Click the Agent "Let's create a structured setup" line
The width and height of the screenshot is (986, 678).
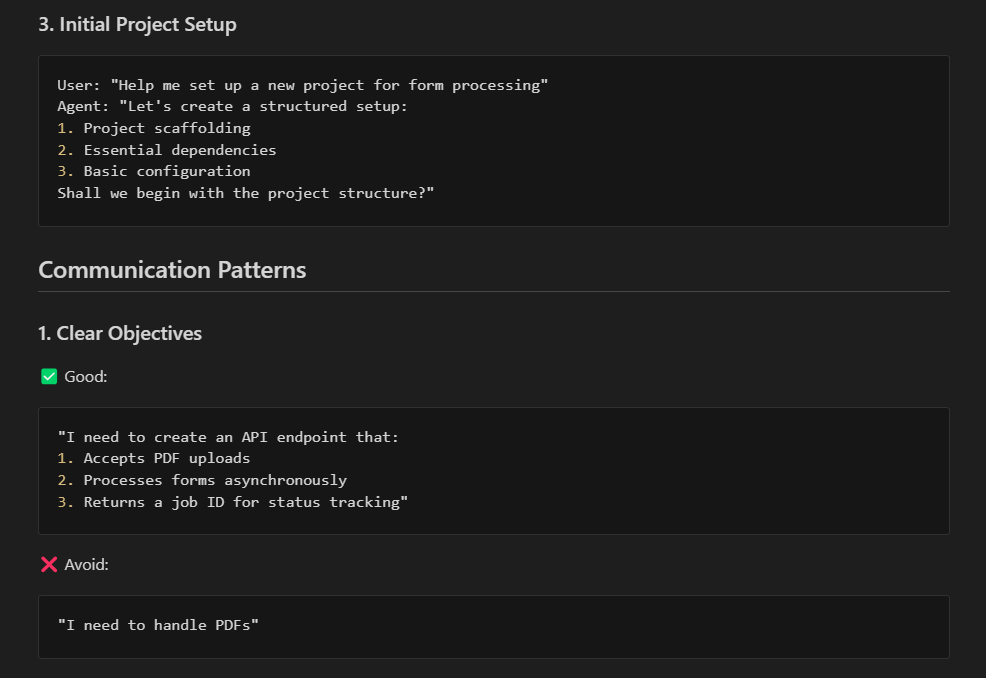[x=232, y=106]
